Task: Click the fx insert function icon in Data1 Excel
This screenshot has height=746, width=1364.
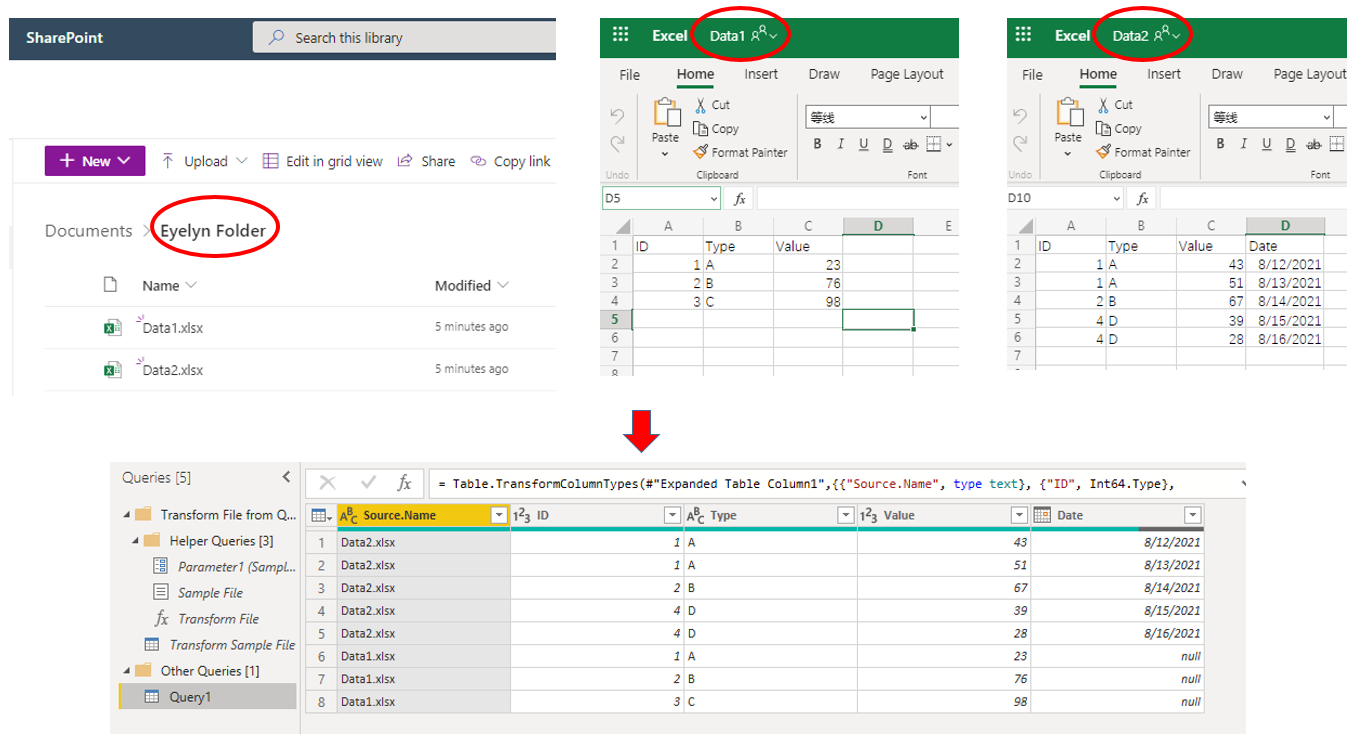Action: (x=739, y=199)
